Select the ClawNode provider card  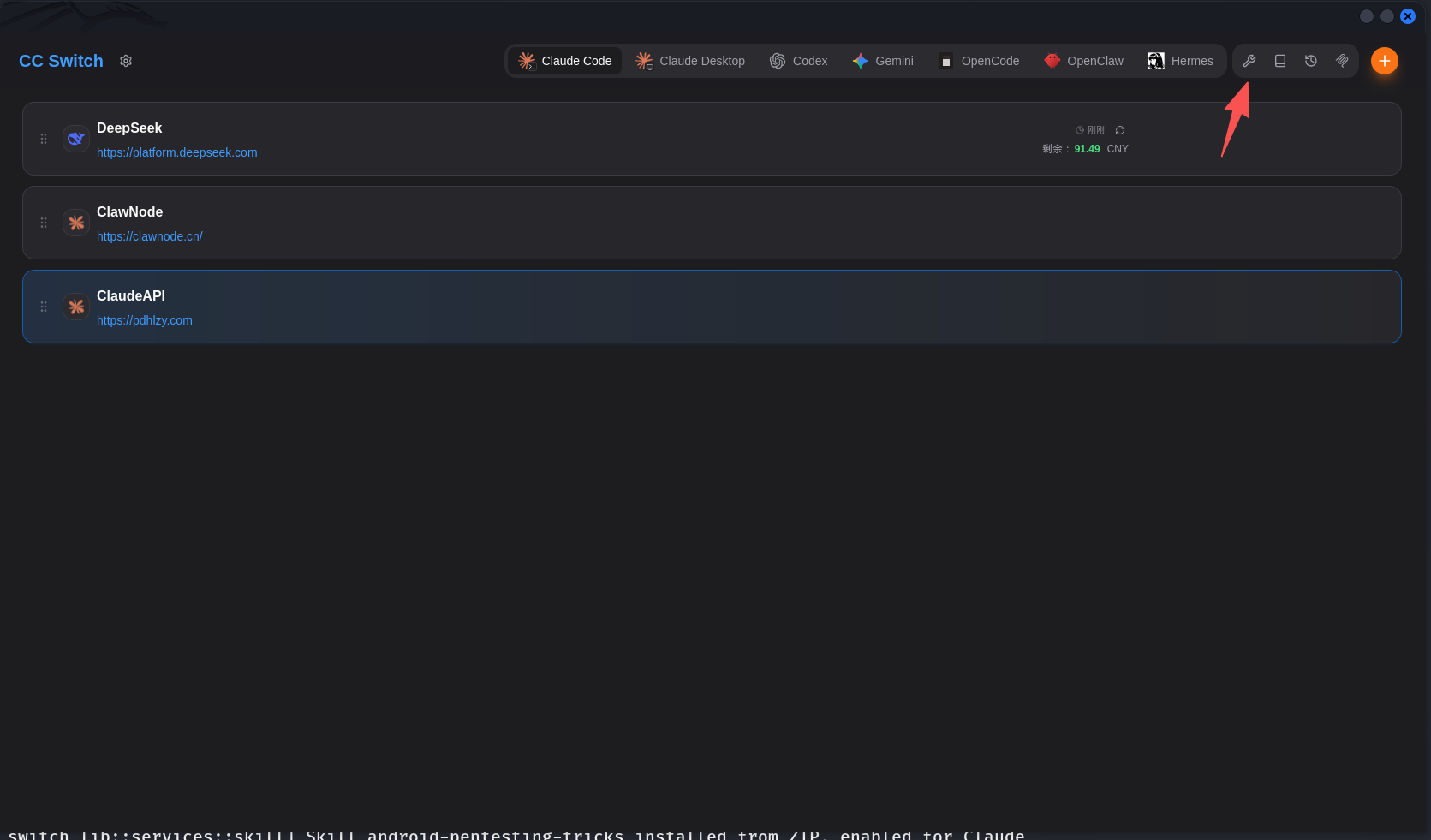(x=712, y=223)
